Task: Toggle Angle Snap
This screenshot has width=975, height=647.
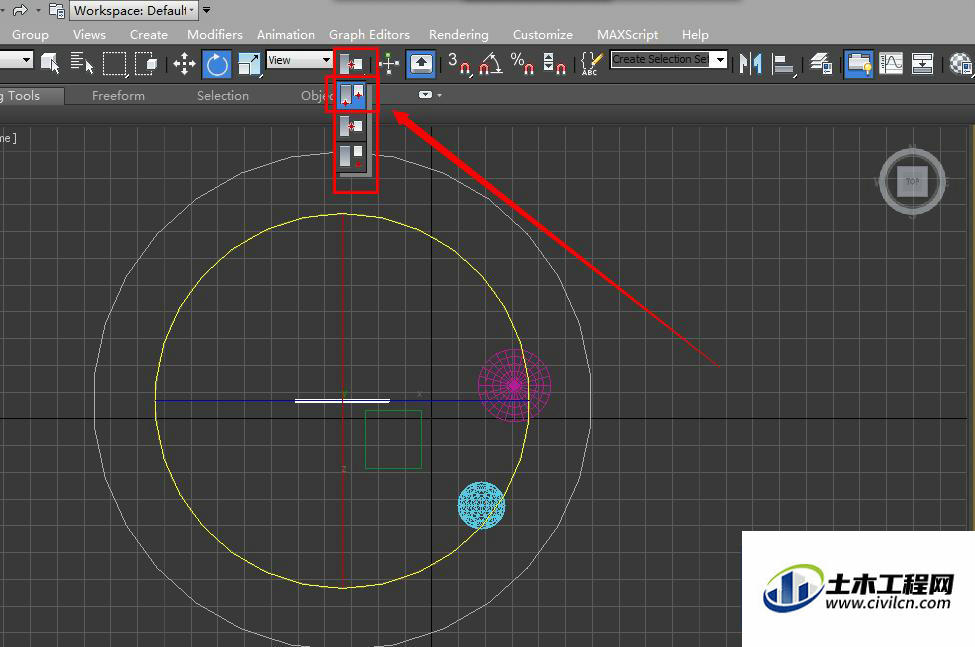Action: 491,63
